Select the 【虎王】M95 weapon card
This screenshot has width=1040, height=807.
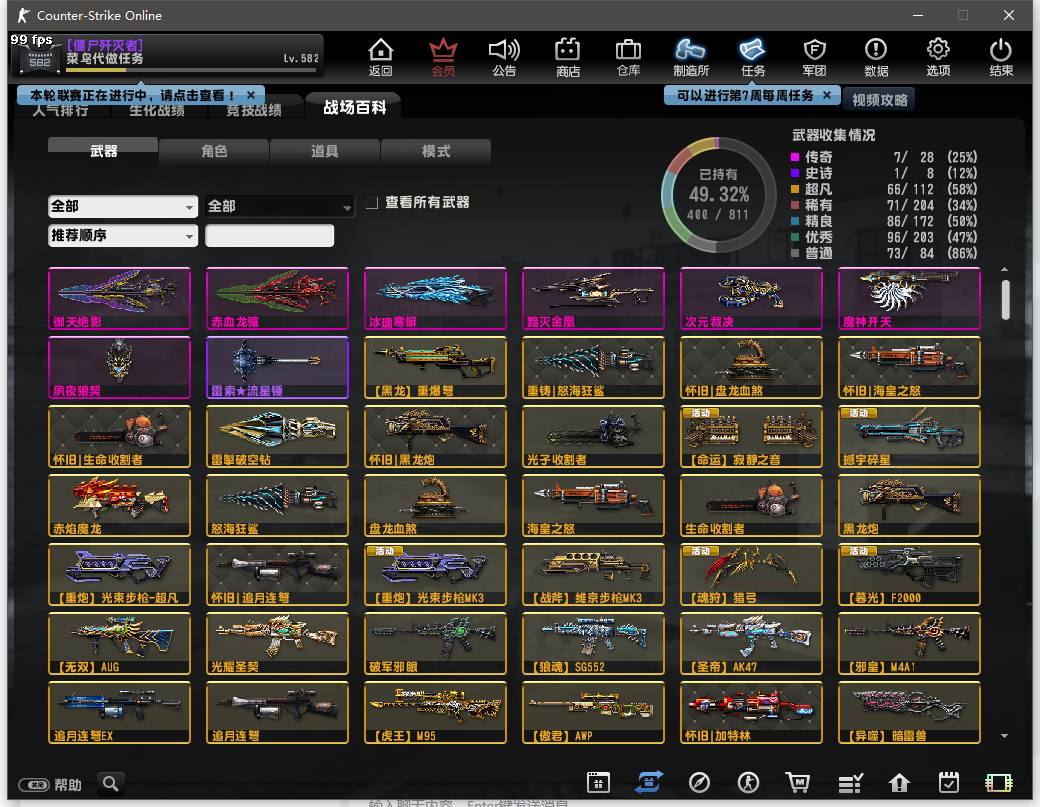pyautogui.click(x=435, y=712)
